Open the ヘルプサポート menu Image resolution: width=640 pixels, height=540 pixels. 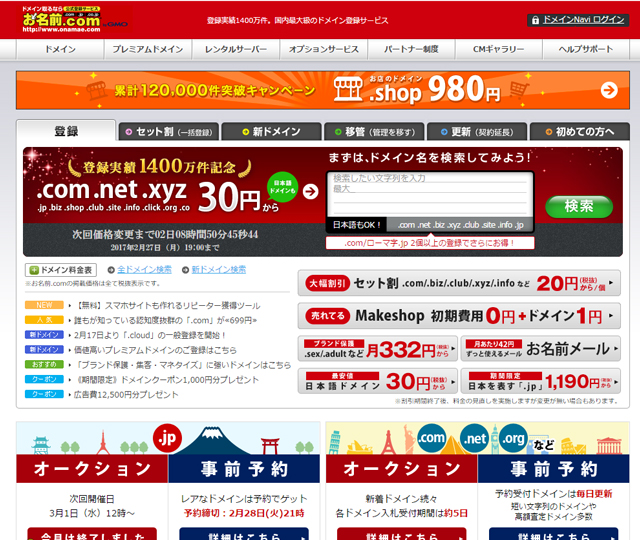(x=586, y=49)
